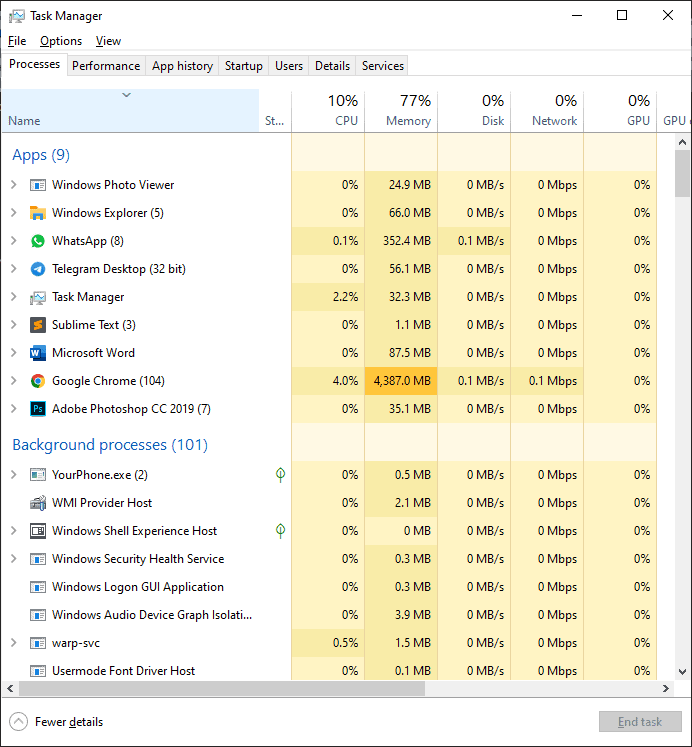Click the Microsoft Word icon
Viewport: 692px width, 747px height.
point(38,353)
